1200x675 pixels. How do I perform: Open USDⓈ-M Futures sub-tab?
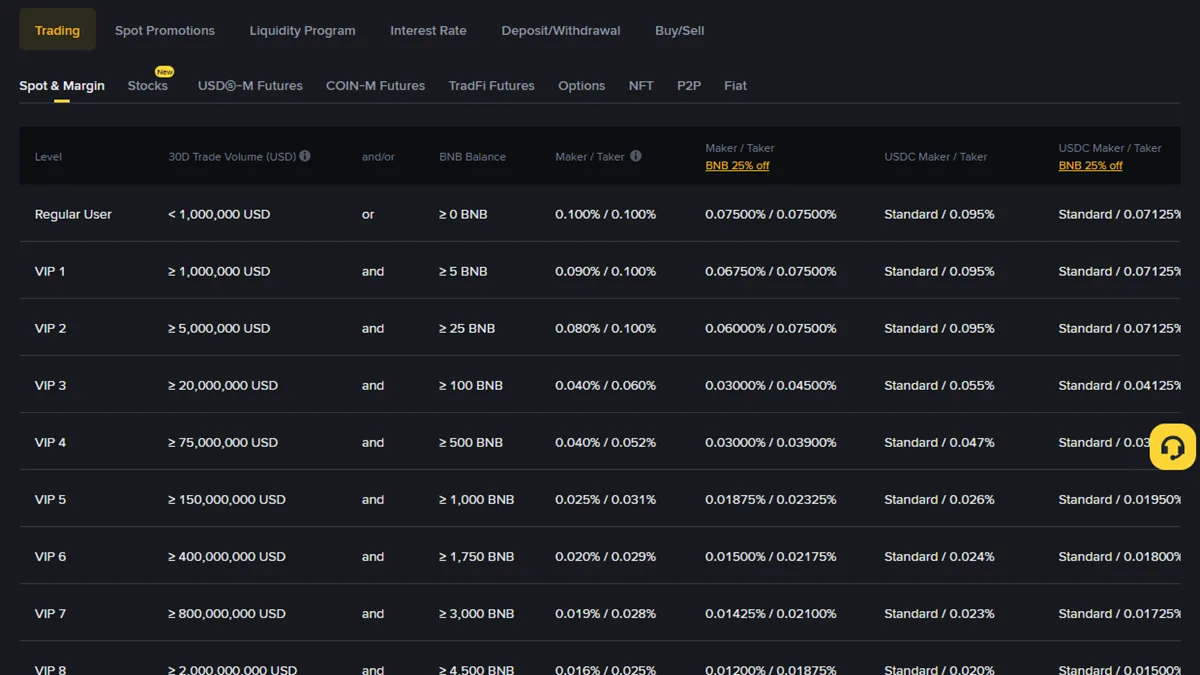pyautogui.click(x=250, y=86)
